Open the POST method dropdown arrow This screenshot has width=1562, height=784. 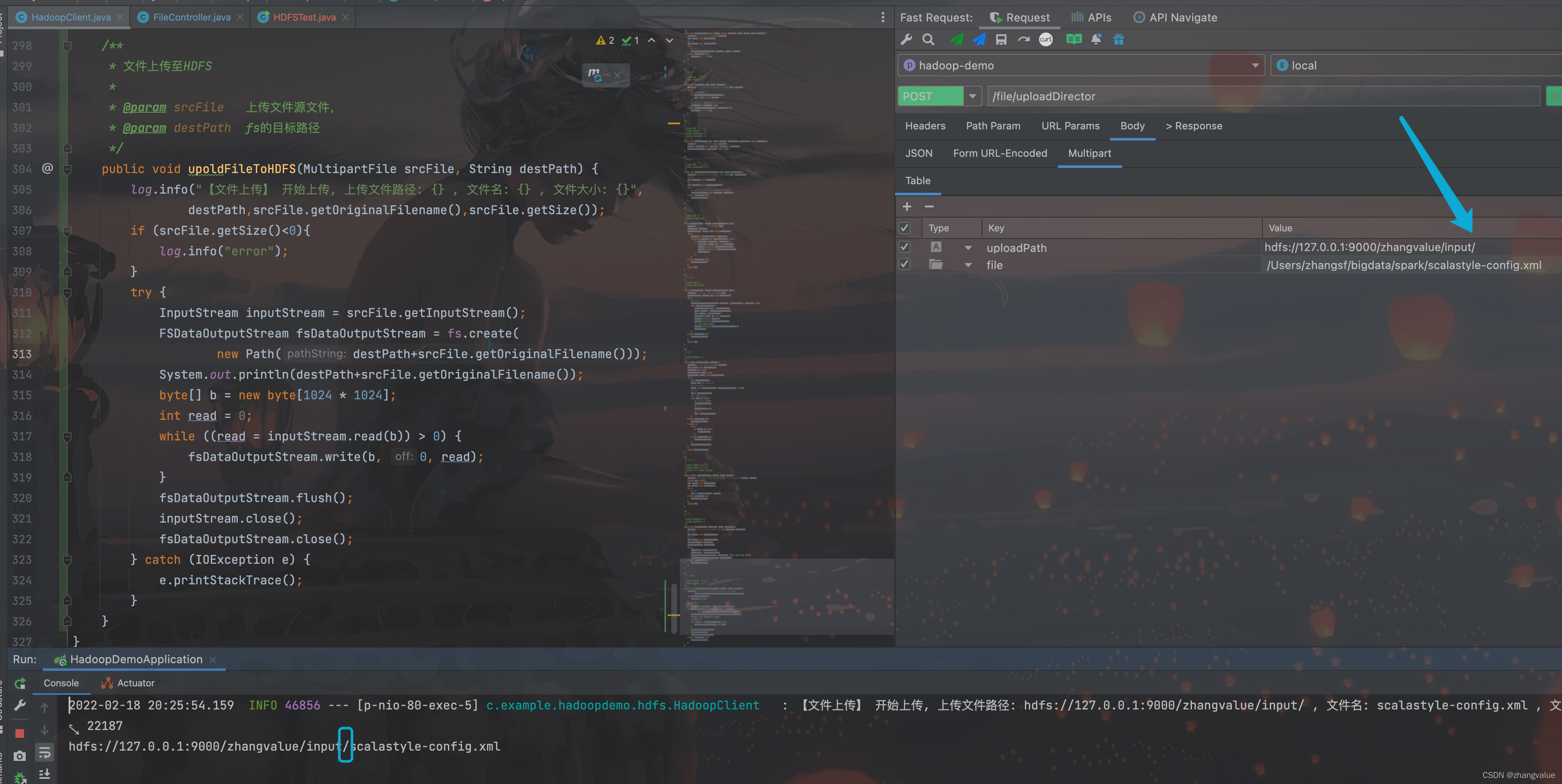pos(972,96)
